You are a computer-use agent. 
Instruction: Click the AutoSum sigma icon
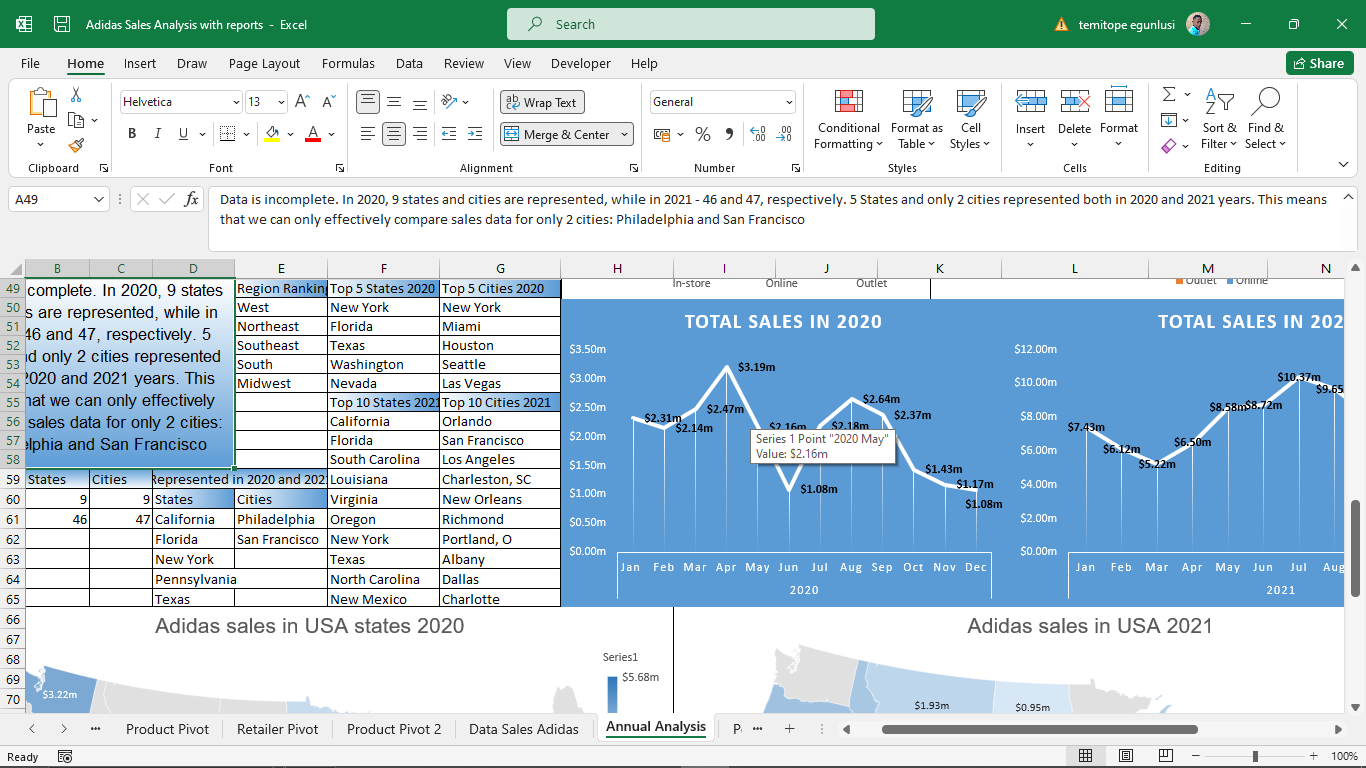click(x=1169, y=94)
